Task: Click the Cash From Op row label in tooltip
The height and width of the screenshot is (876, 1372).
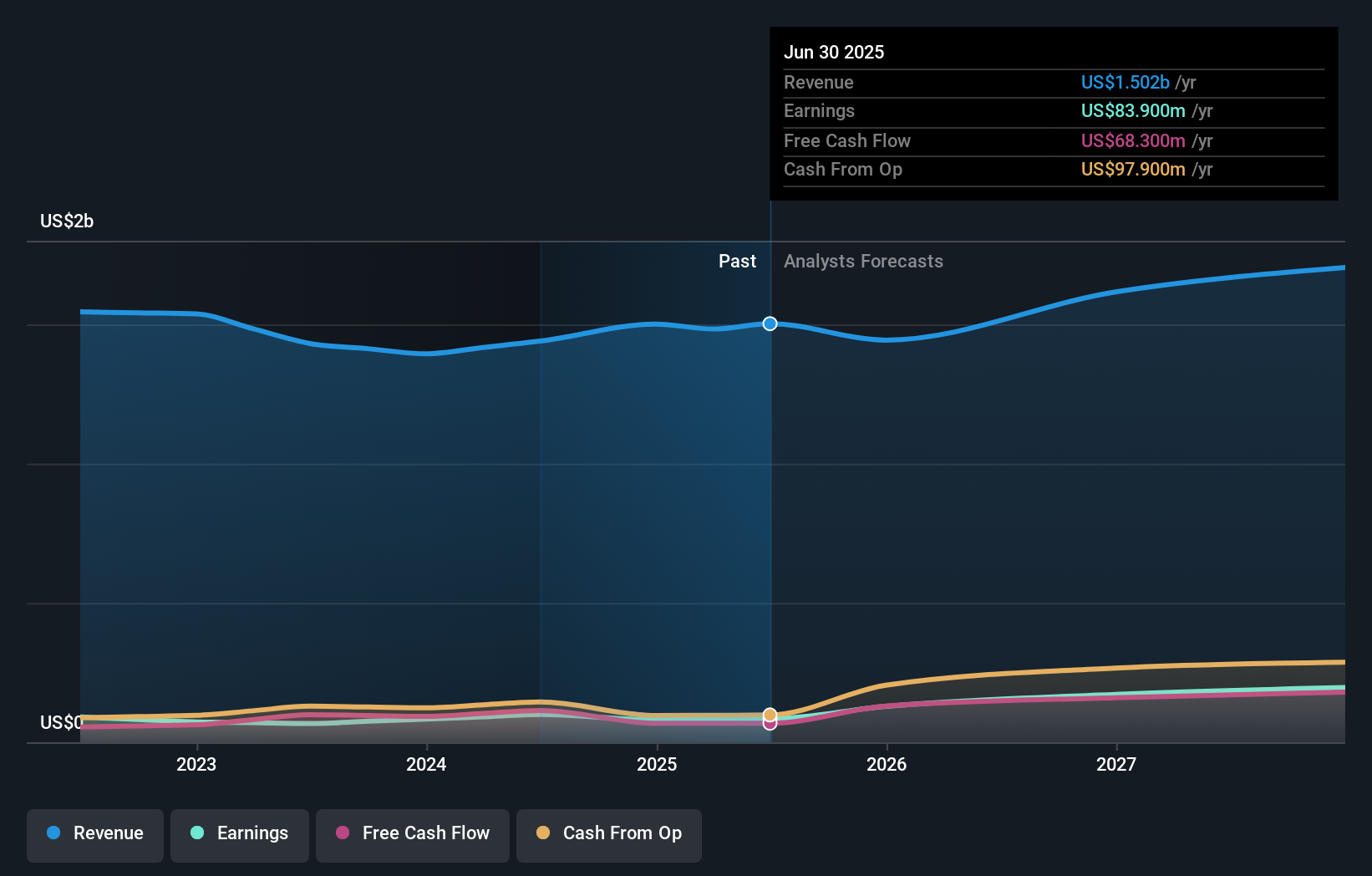Action: coord(843,169)
